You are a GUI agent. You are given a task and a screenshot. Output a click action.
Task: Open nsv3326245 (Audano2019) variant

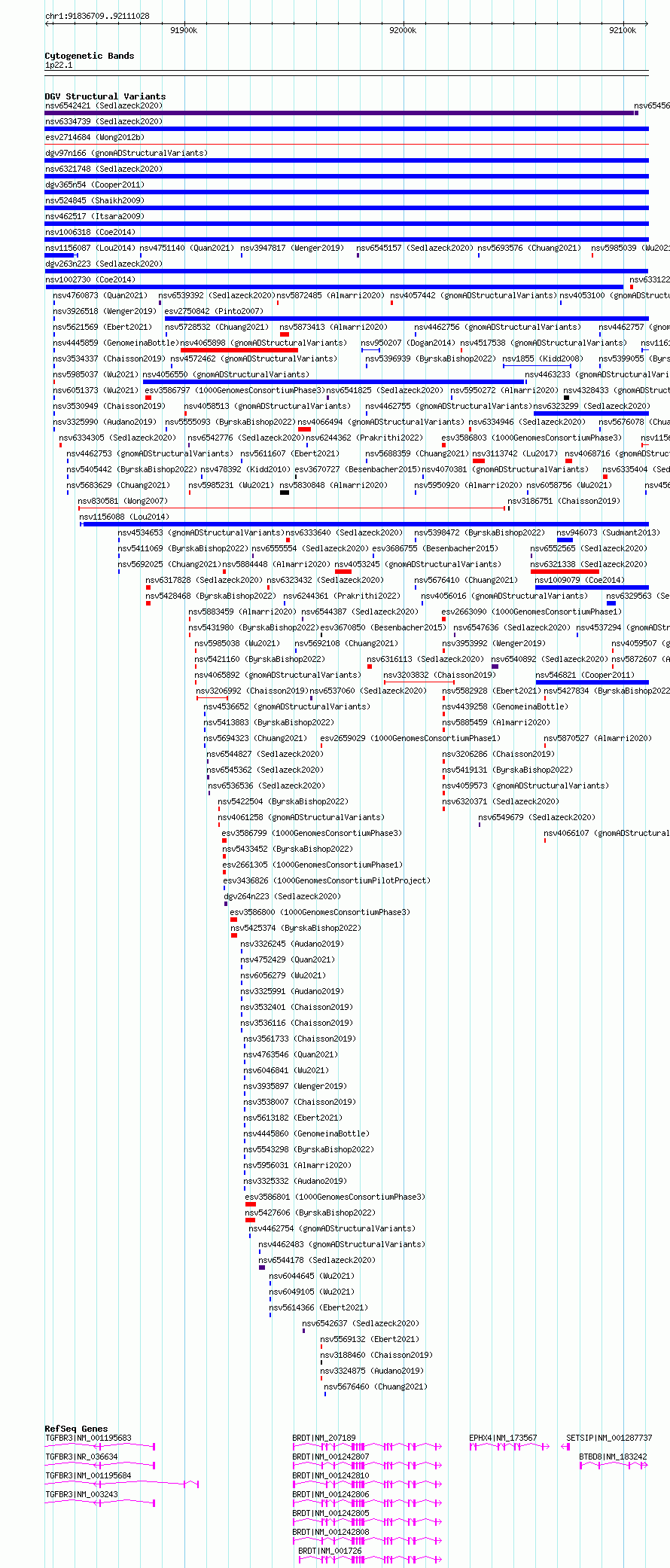(x=242, y=951)
